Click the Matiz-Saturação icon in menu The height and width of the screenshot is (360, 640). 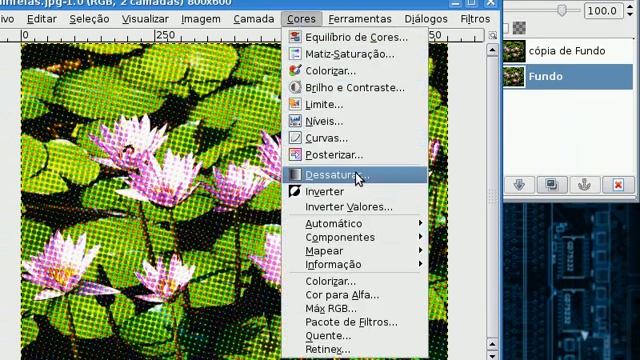click(x=295, y=54)
